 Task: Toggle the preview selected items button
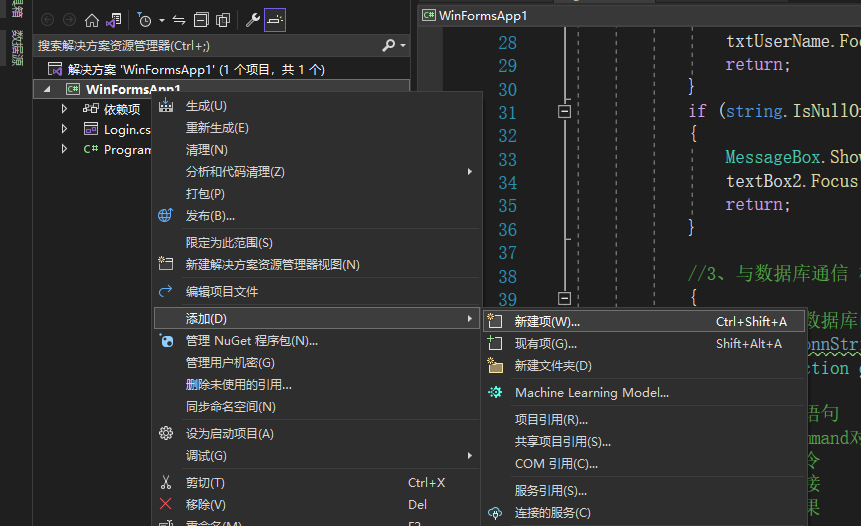click(x=275, y=20)
